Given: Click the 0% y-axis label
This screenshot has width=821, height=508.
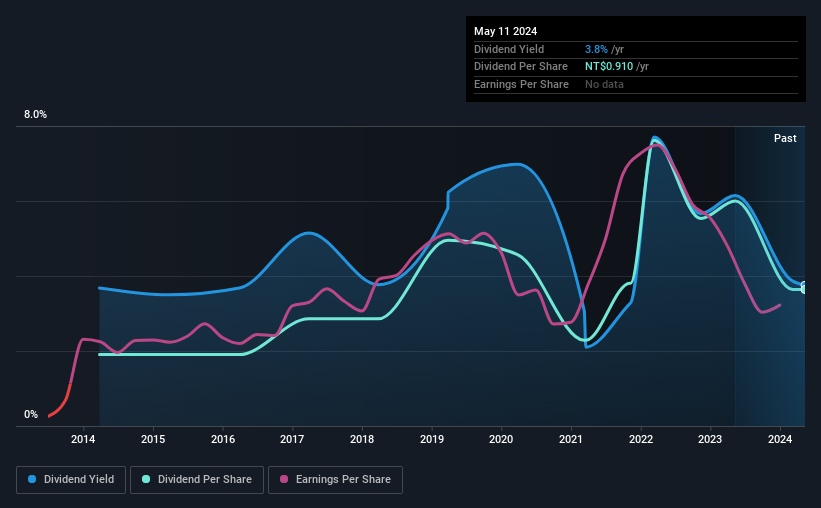Looking at the screenshot, I should [31, 414].
